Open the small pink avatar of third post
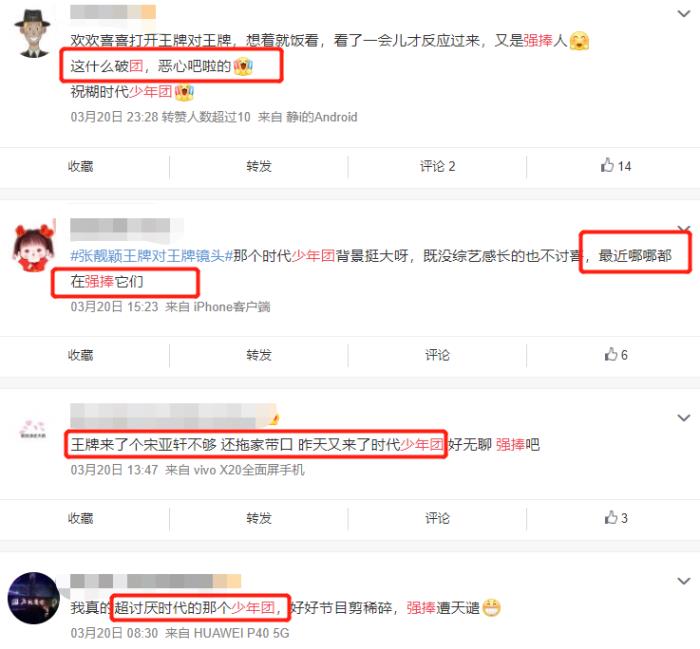The height and width of the screenshot is (649, 700). pos(33,430)
